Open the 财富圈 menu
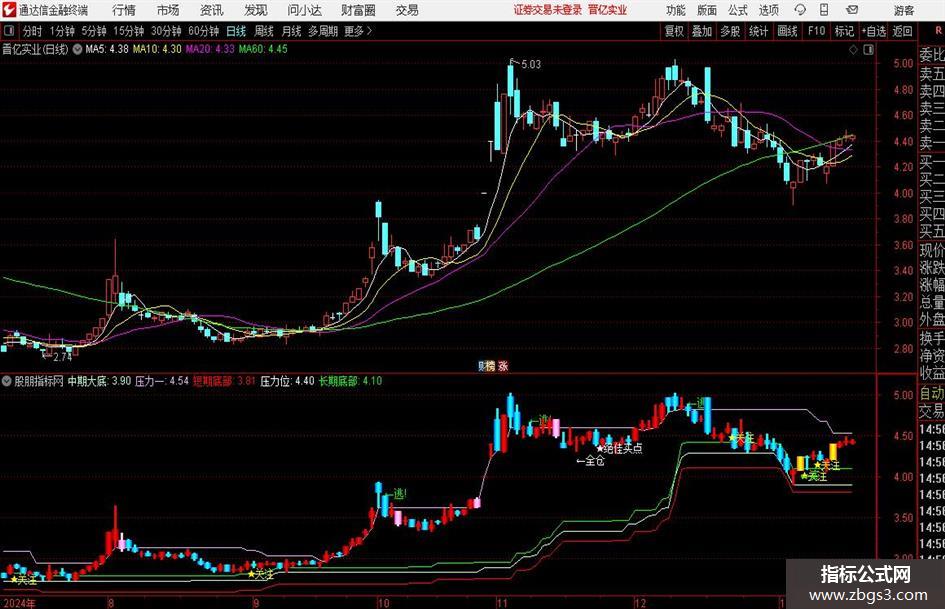 (x=358, y=10)
